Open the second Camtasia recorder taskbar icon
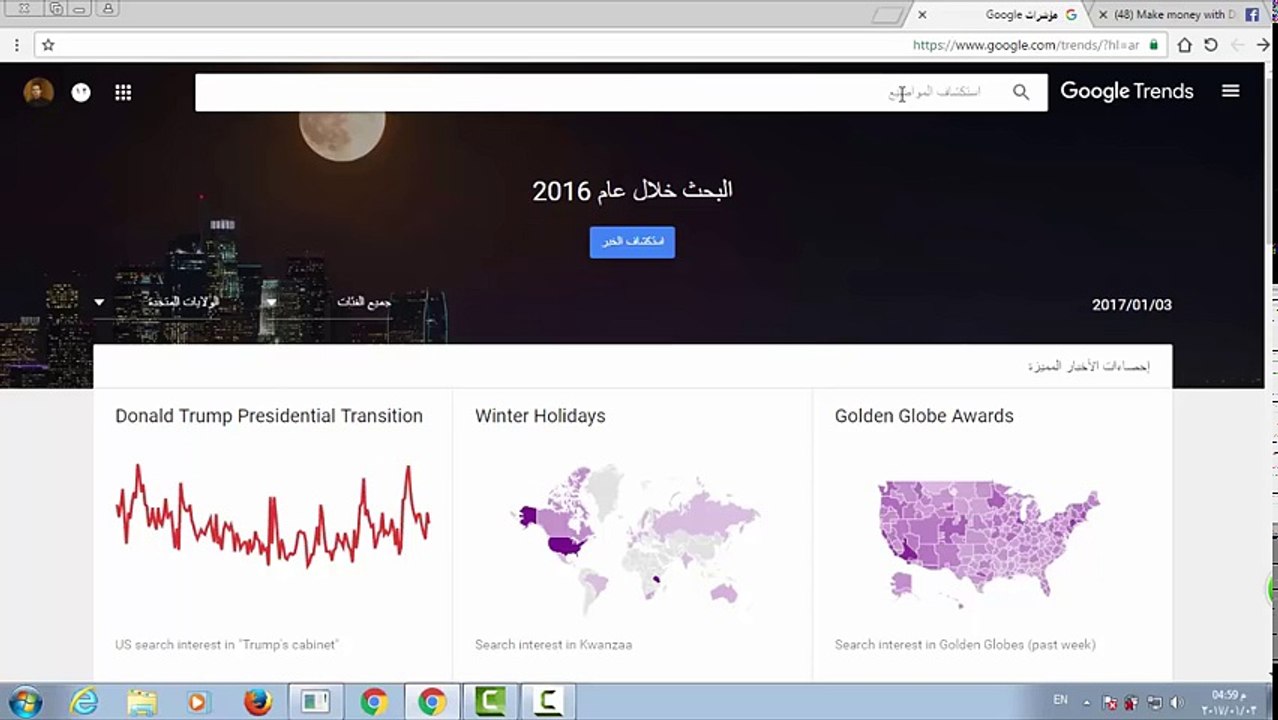Viewport: 1278px width, 720px height. [x=548, y=702]
